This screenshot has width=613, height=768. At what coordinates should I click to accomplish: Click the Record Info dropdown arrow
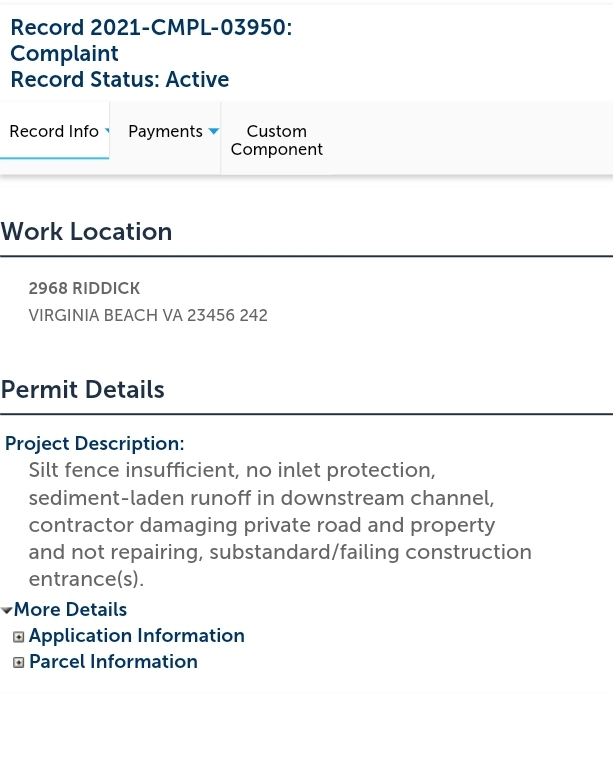pos(107,131)
